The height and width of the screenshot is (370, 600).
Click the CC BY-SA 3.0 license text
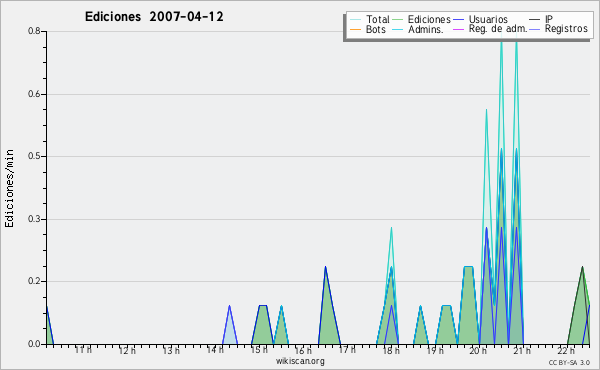(569, 363)
